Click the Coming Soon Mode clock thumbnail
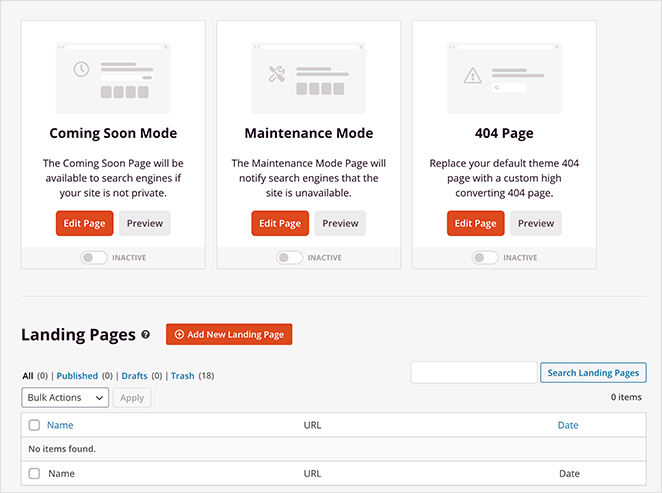 pyautogui.click(x=112, y=76)
